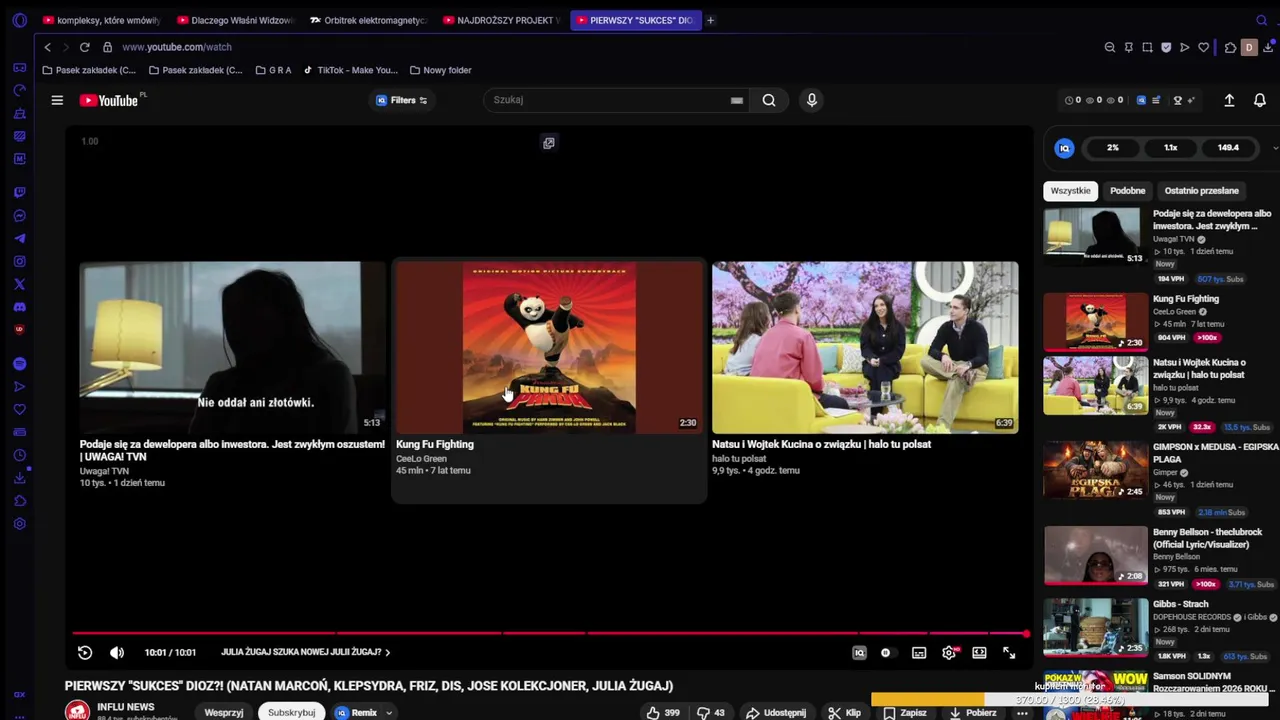Click the IQ icon in the player controls
This screenshot has height=720, width=1280.
[859, 653]
